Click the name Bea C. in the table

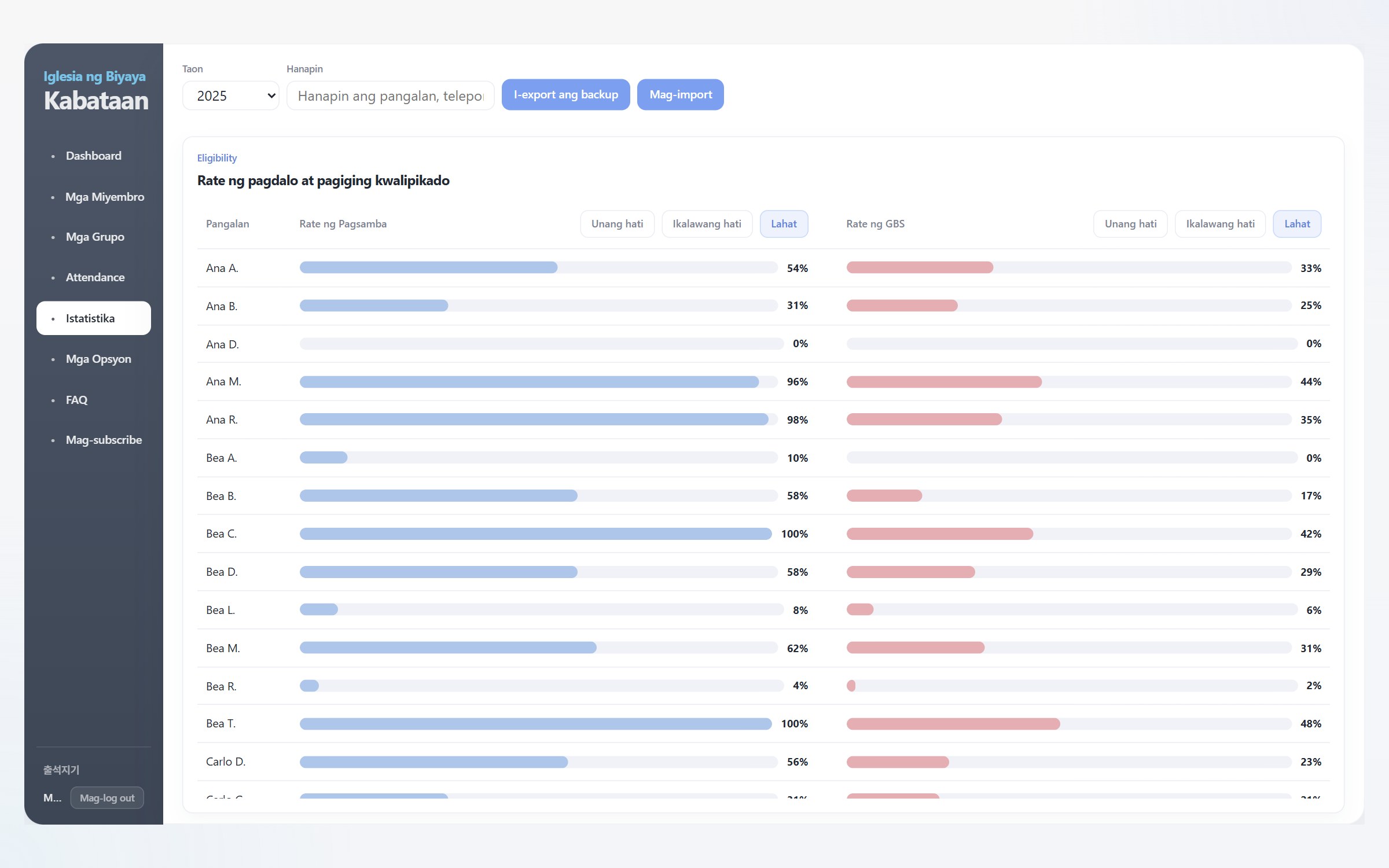coord(221,534)
